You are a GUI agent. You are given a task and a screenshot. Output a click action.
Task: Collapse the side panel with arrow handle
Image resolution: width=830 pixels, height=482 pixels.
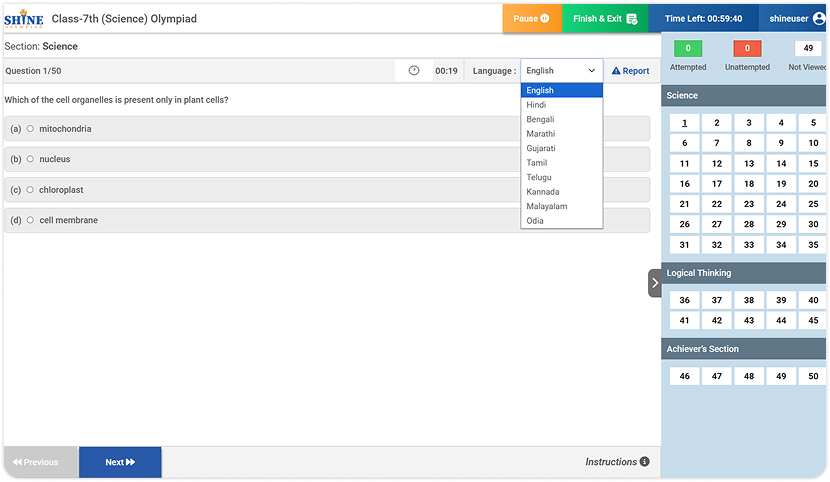tap(654, 283)
